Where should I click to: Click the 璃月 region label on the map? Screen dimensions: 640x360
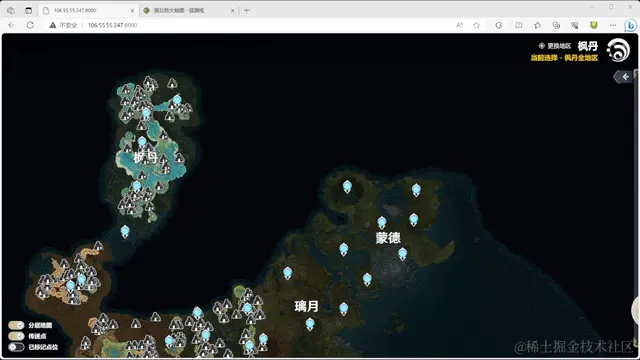tap(307, 306)
